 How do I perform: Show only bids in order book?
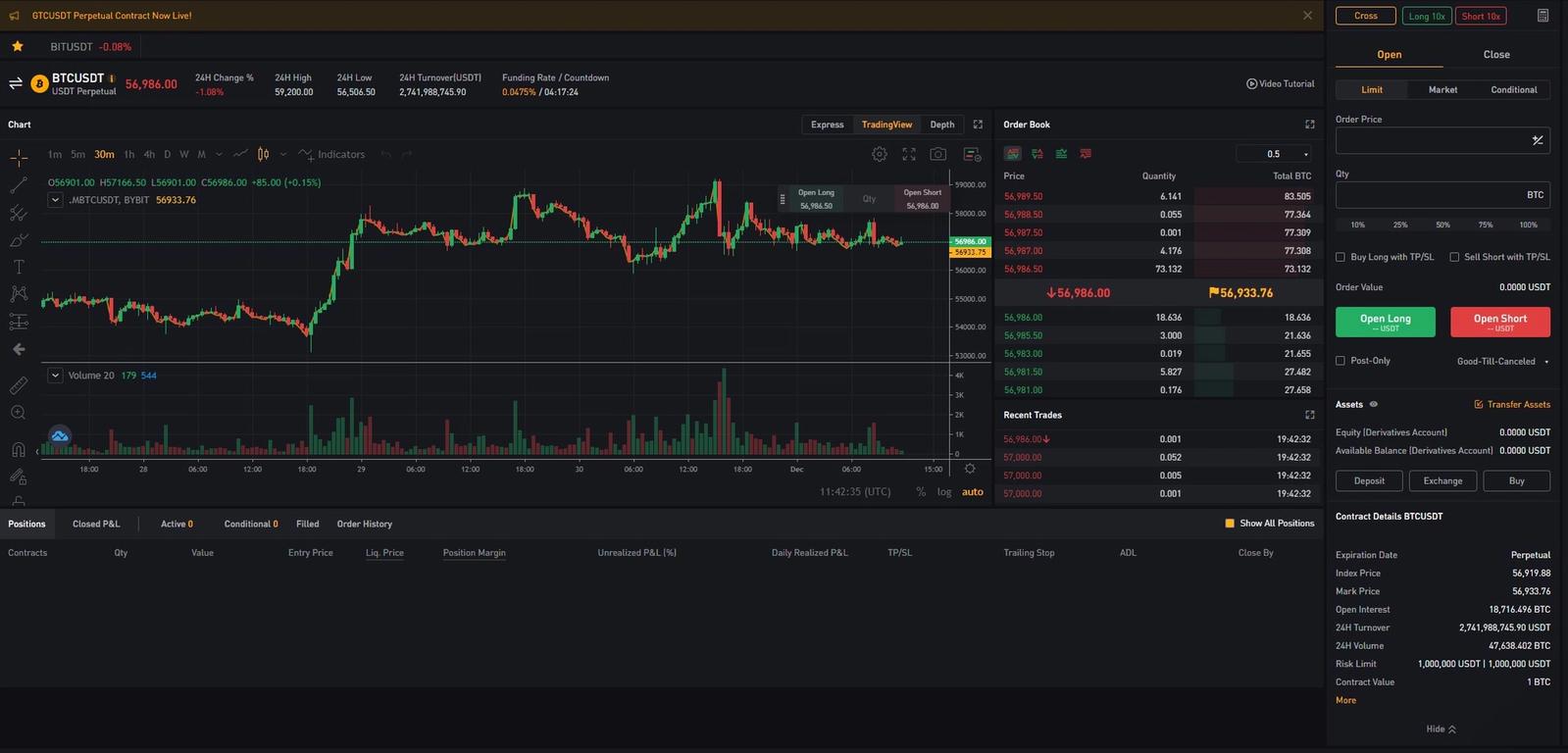[x=1061, y=154]
